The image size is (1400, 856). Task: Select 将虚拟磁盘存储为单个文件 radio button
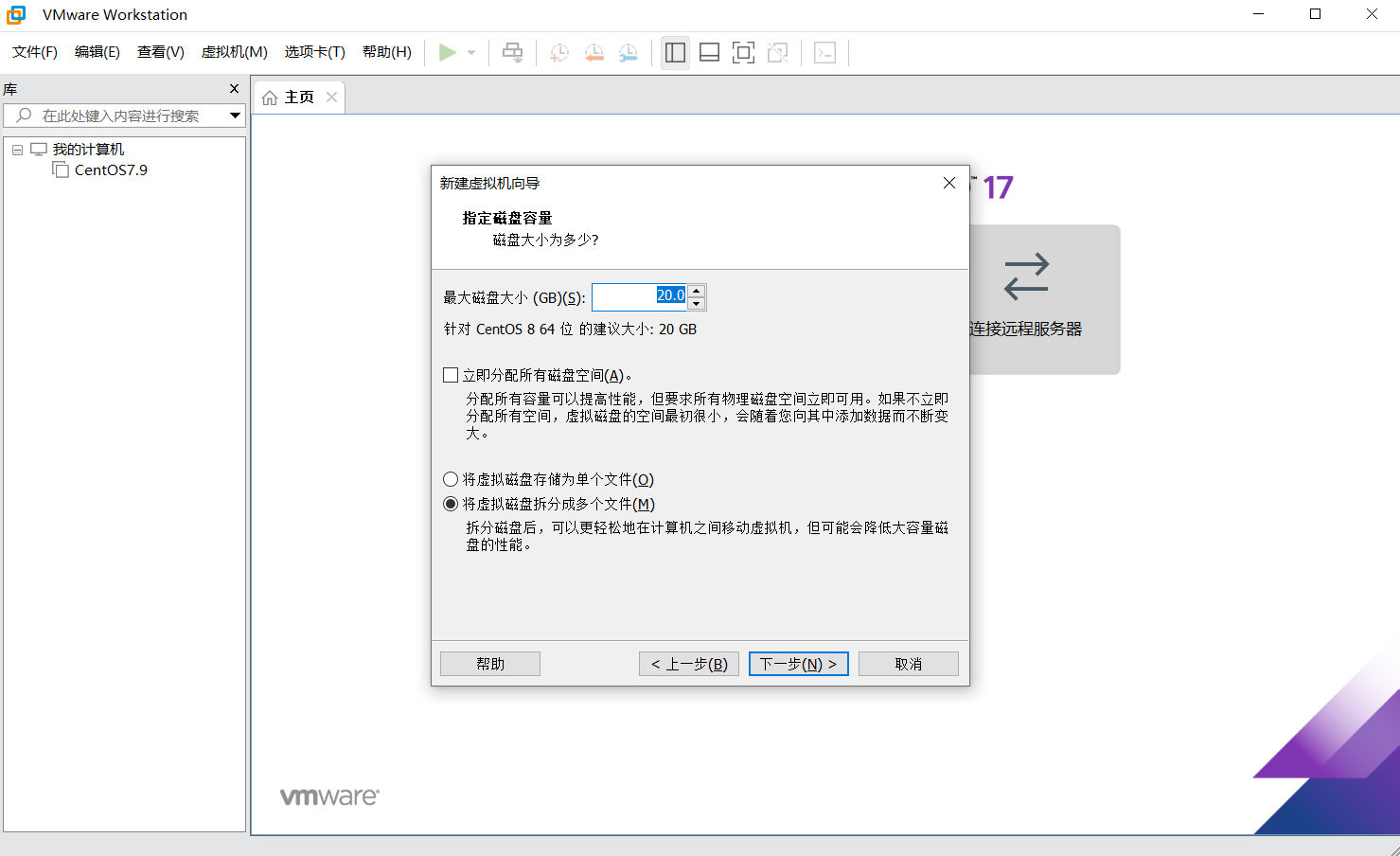pos(451,479)
